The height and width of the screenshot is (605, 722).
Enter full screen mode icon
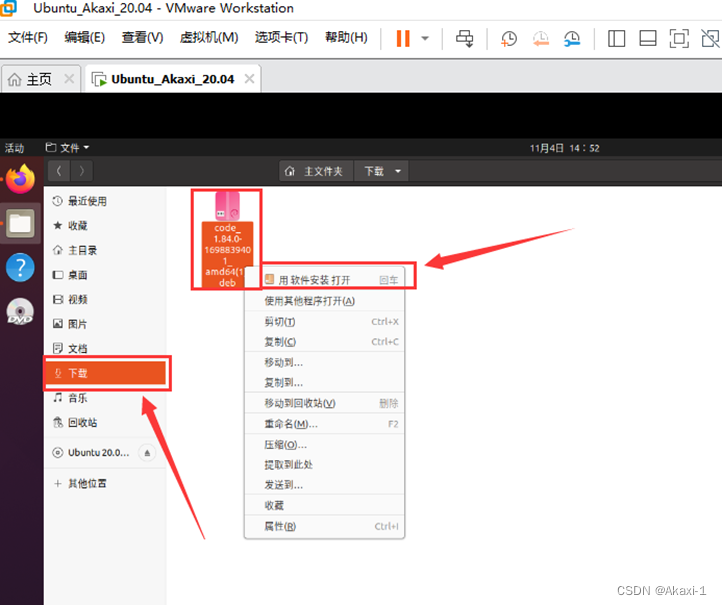coord(679,39)
